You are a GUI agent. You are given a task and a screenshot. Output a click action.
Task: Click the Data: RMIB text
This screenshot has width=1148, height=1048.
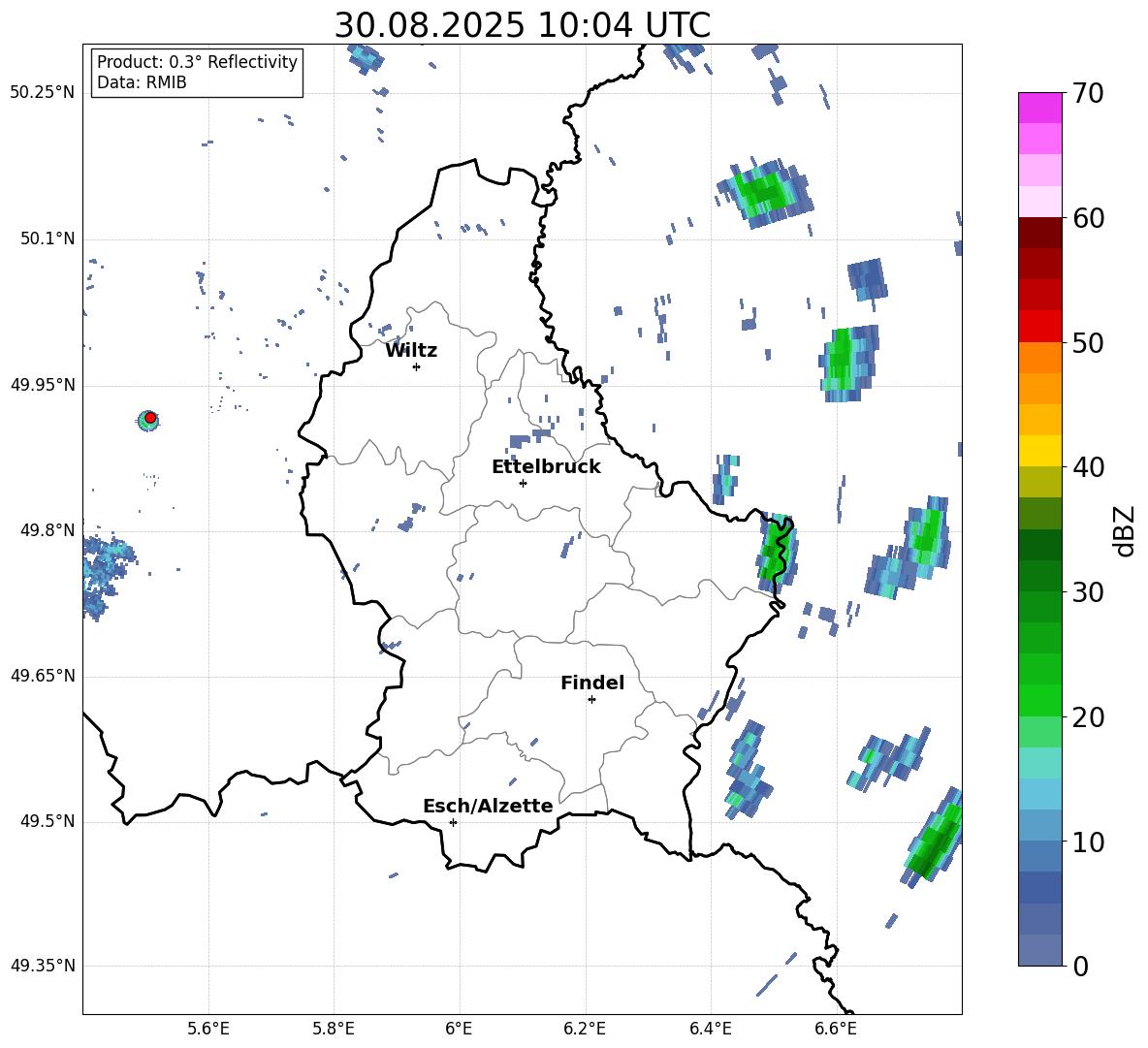pos(142,82)
